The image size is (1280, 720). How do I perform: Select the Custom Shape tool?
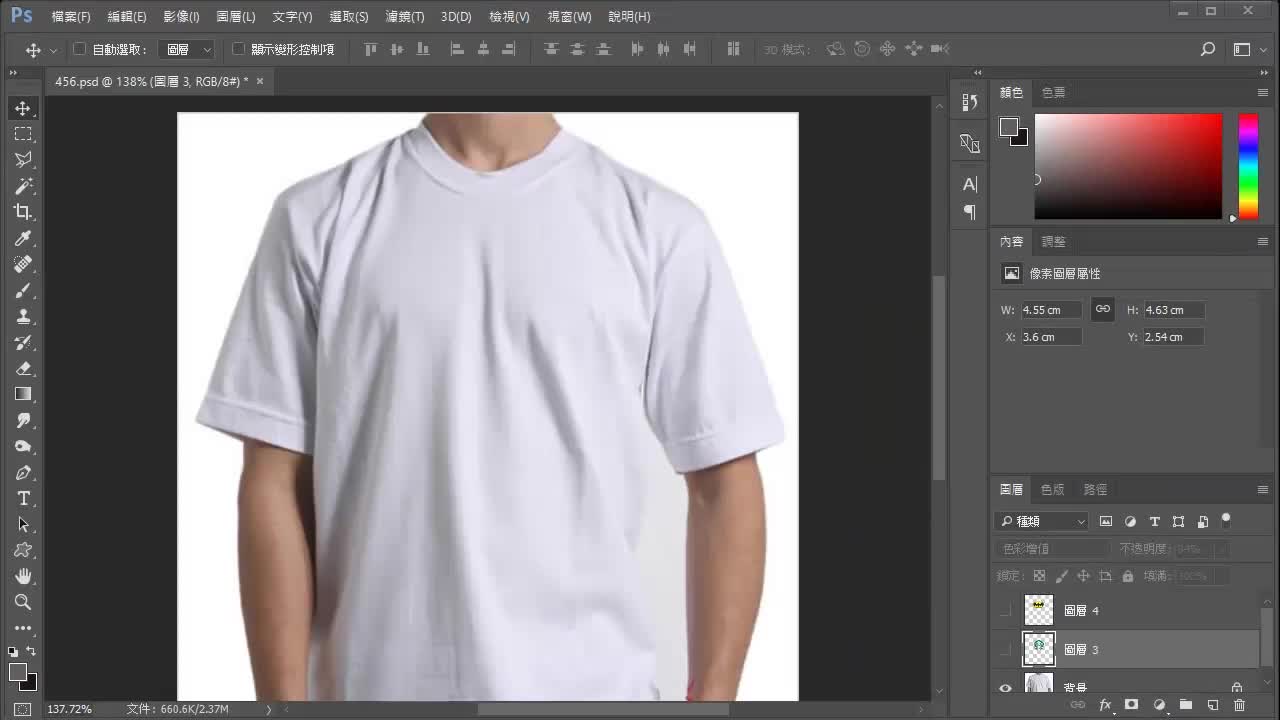point(23,550)
